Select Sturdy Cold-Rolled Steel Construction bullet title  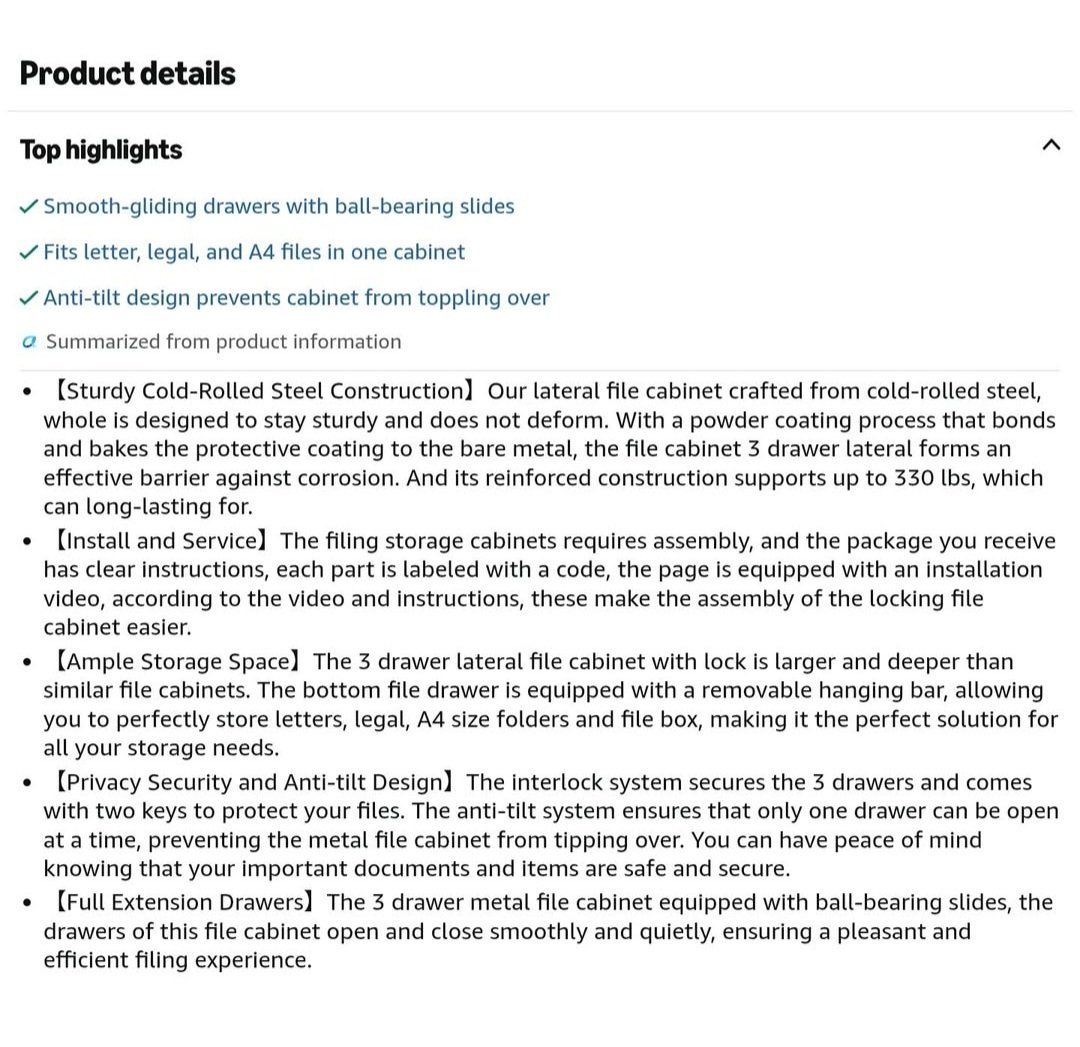tap(264, 391)
